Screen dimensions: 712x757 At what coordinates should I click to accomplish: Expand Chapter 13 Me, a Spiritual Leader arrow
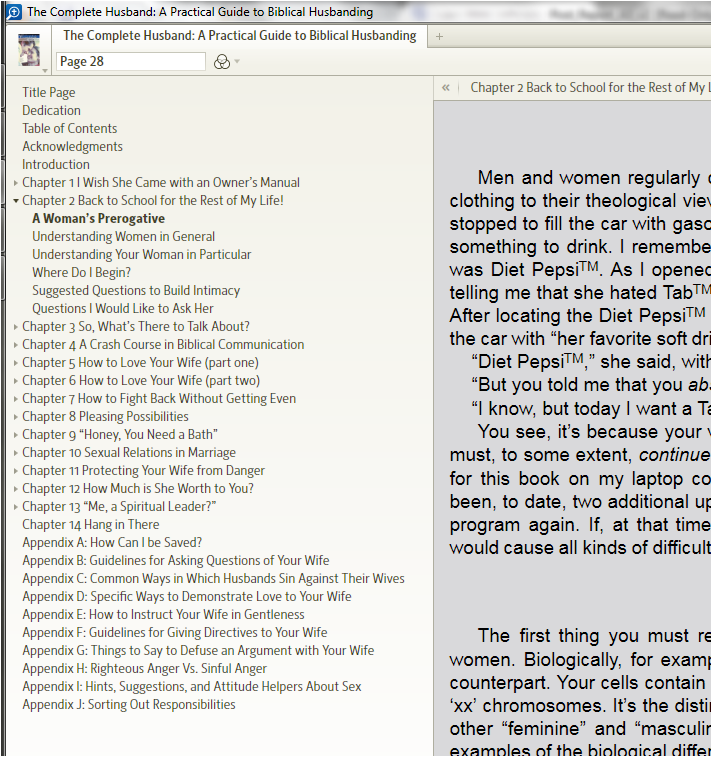16,507
